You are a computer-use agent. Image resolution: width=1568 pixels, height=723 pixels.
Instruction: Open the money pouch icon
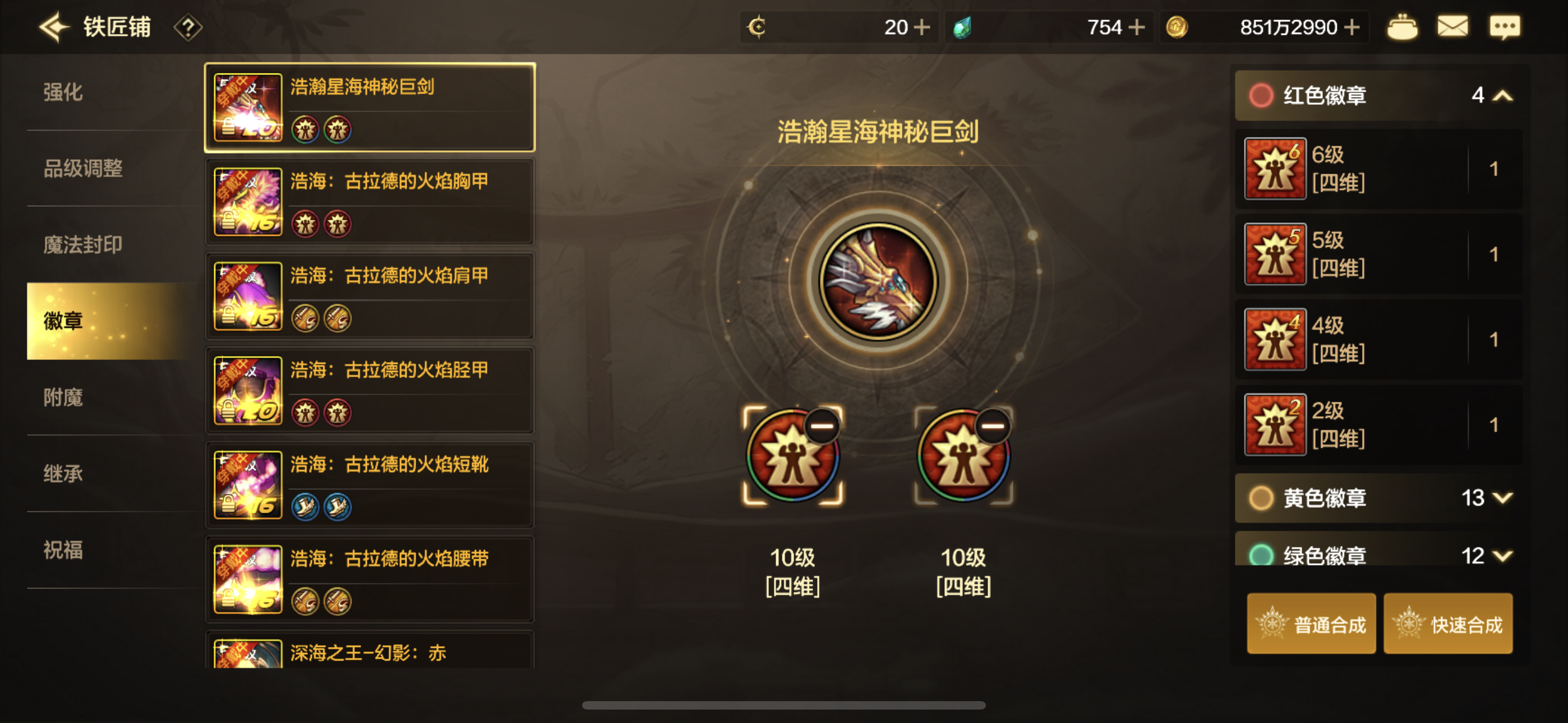click(x=1402, y=27)
